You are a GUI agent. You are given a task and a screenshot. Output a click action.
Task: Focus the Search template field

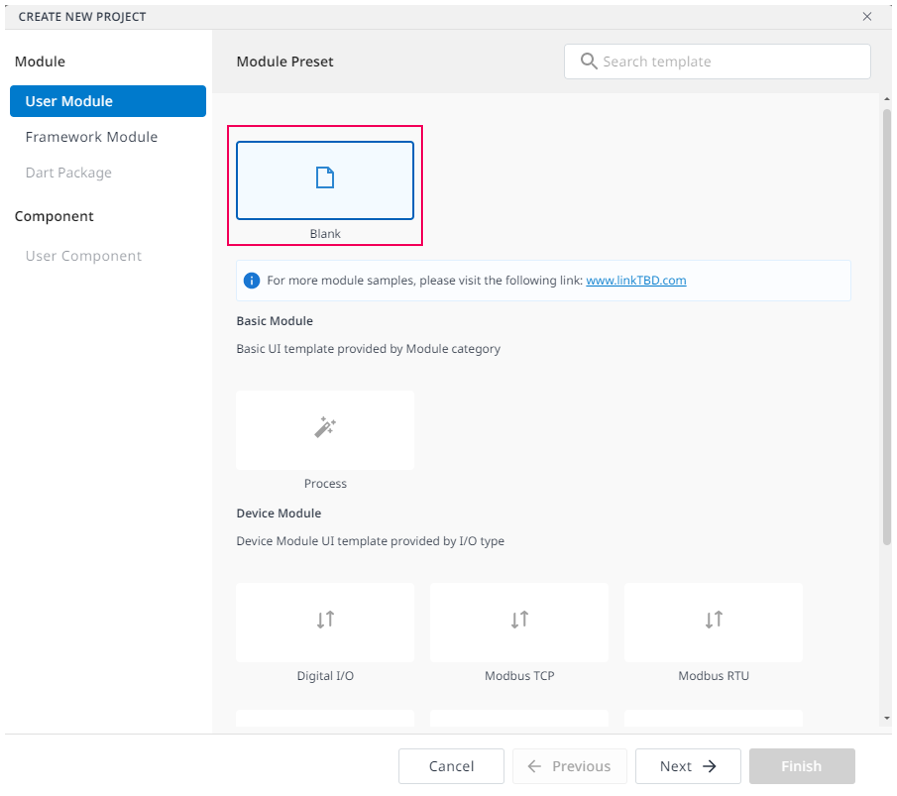pos(717,61)
